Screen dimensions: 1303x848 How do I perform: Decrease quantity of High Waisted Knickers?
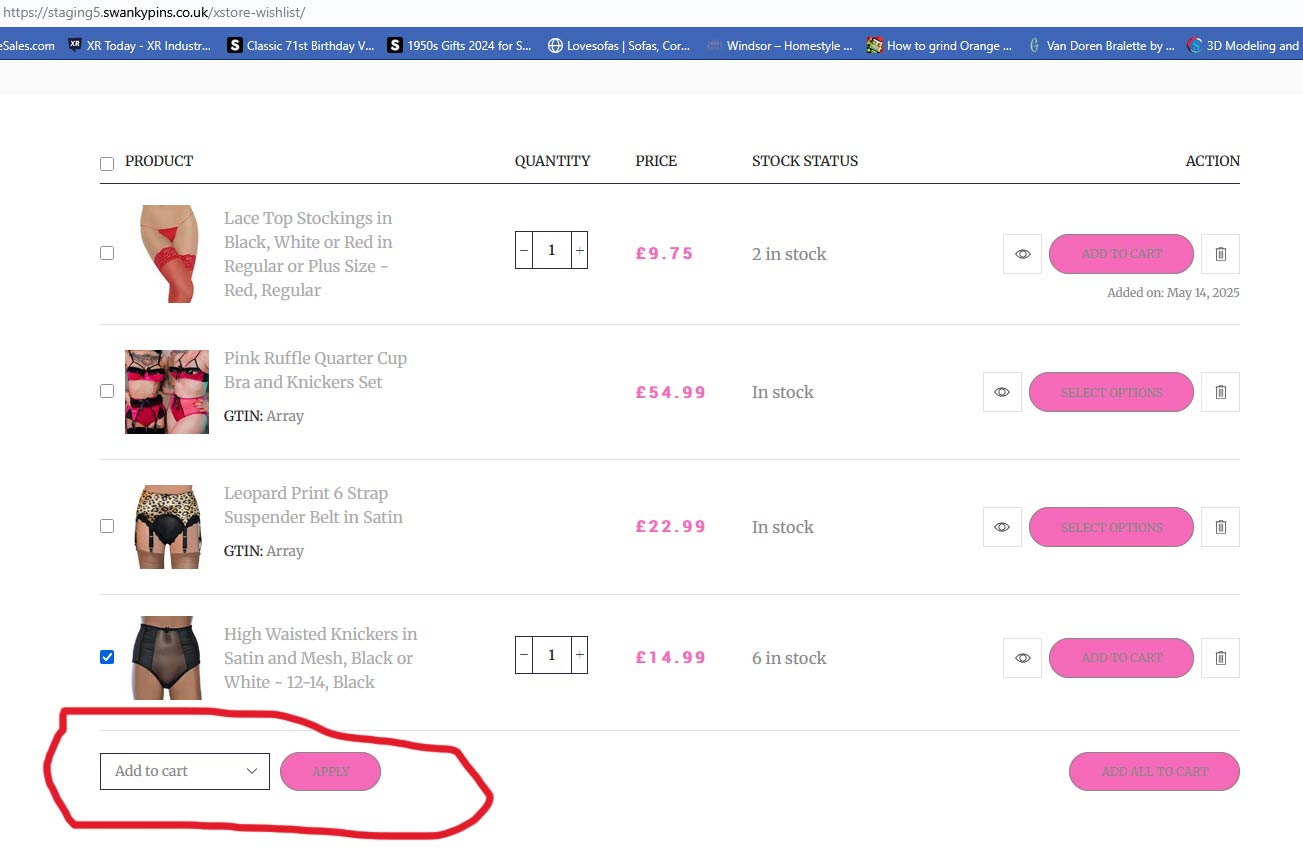524,655
